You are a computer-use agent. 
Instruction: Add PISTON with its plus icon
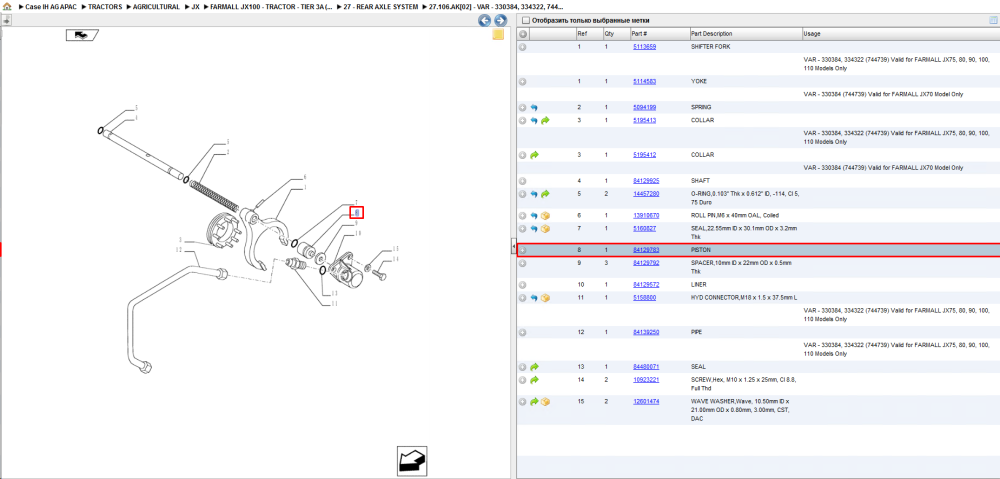click(522, 250)
